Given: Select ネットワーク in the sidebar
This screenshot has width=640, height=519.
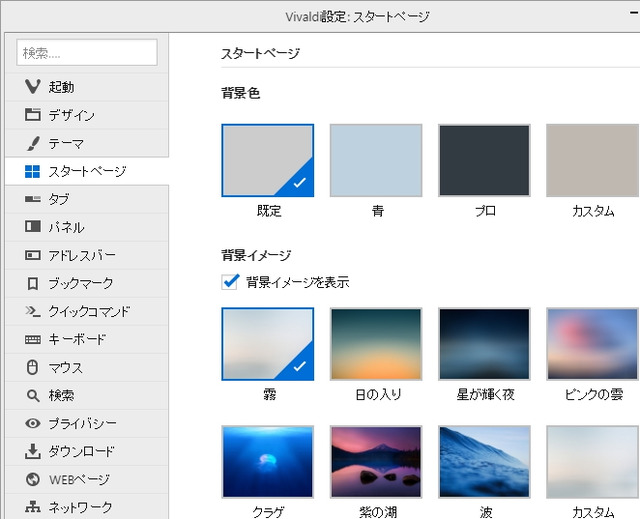Looking at the screenshot, I should click(87, 507).
